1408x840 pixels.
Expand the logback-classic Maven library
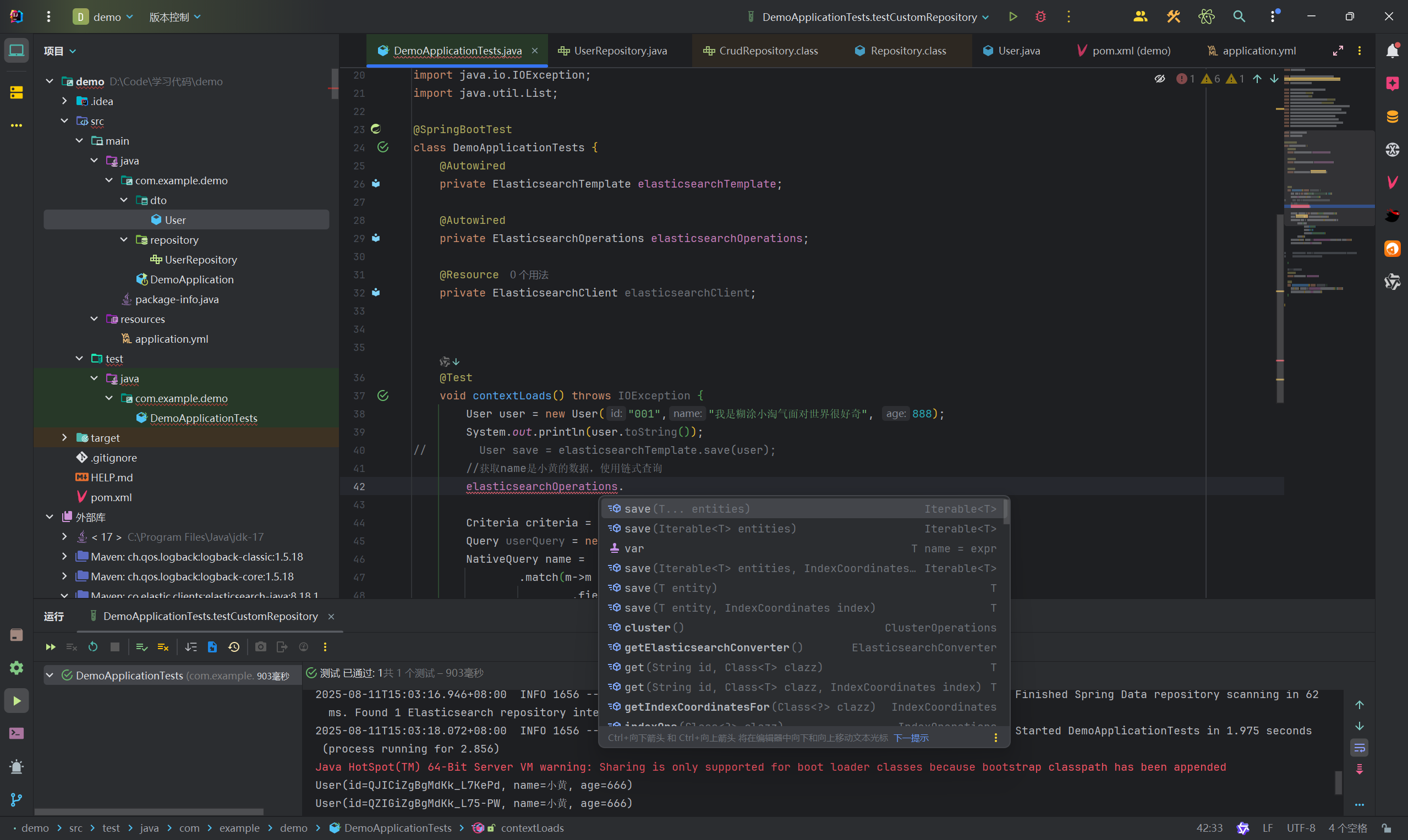click(64, 556)
